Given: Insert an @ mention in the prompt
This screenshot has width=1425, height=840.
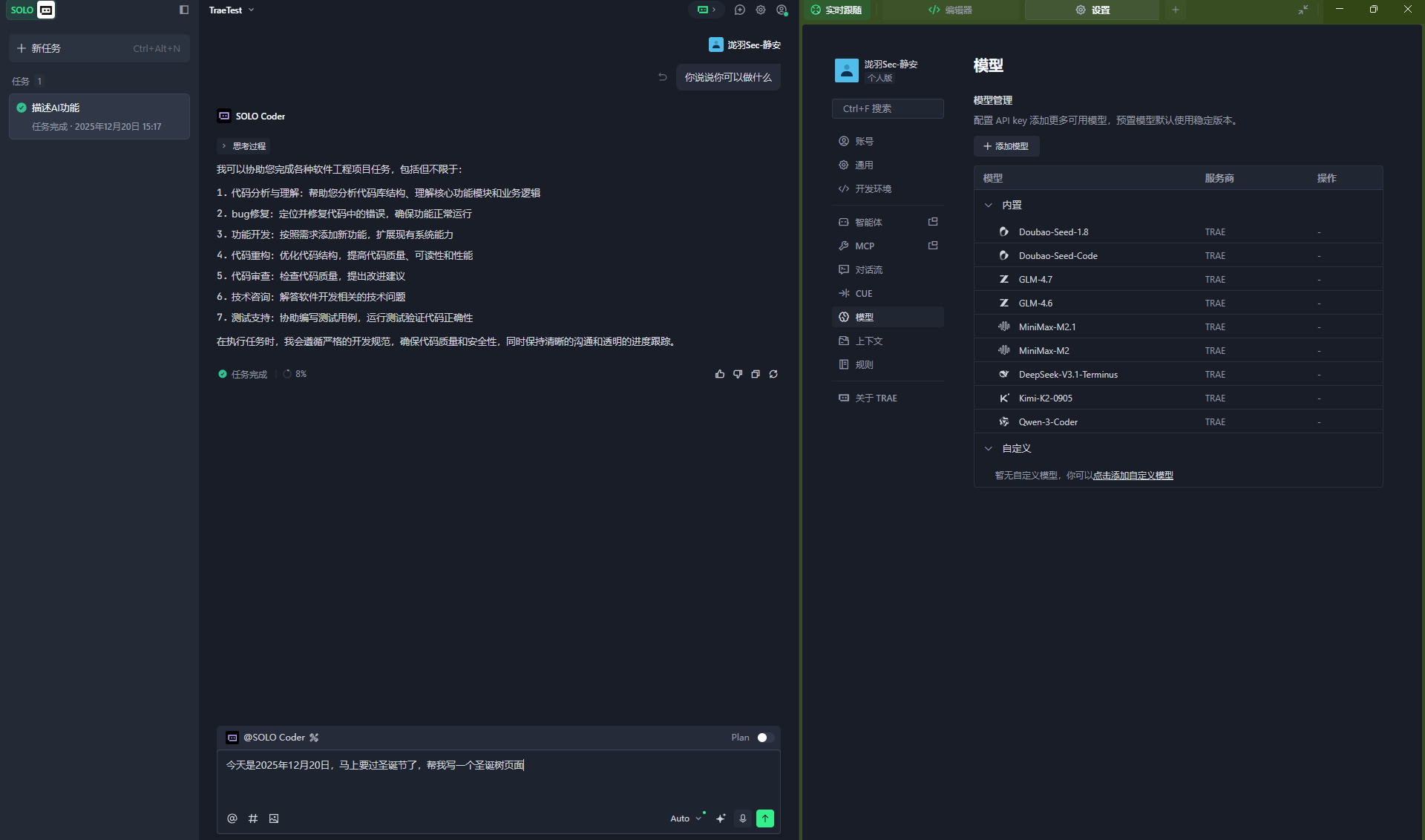Looking at the screenshot, I should tap(232, 818).
